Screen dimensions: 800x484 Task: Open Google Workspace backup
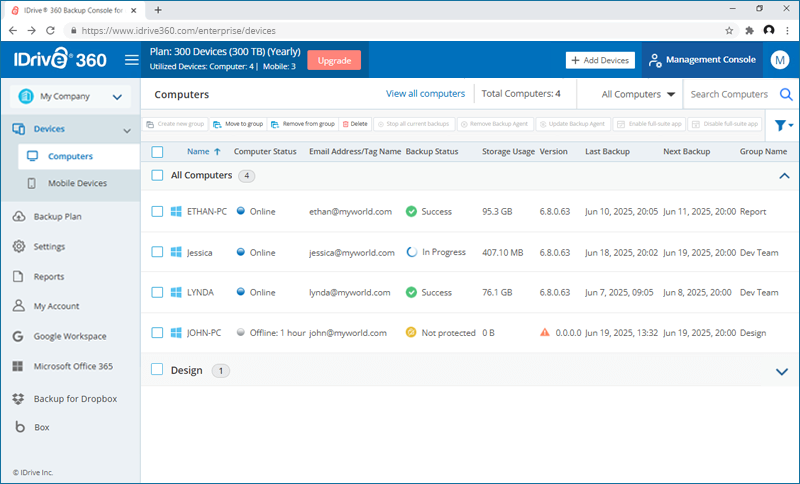tap(70, 336)
